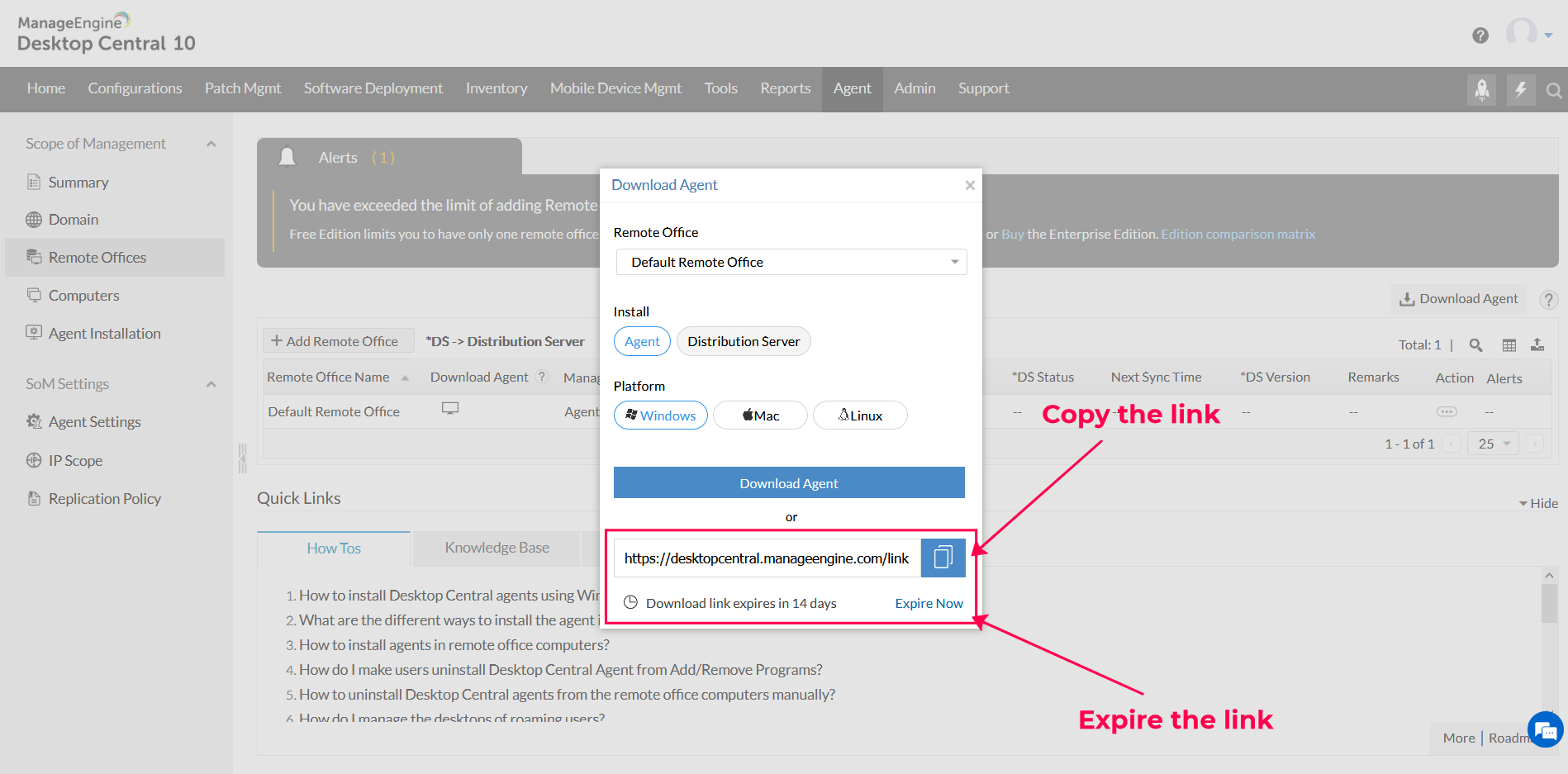Open the Software Deployment menu
The image size is (1568, 774).
point(373,88)
